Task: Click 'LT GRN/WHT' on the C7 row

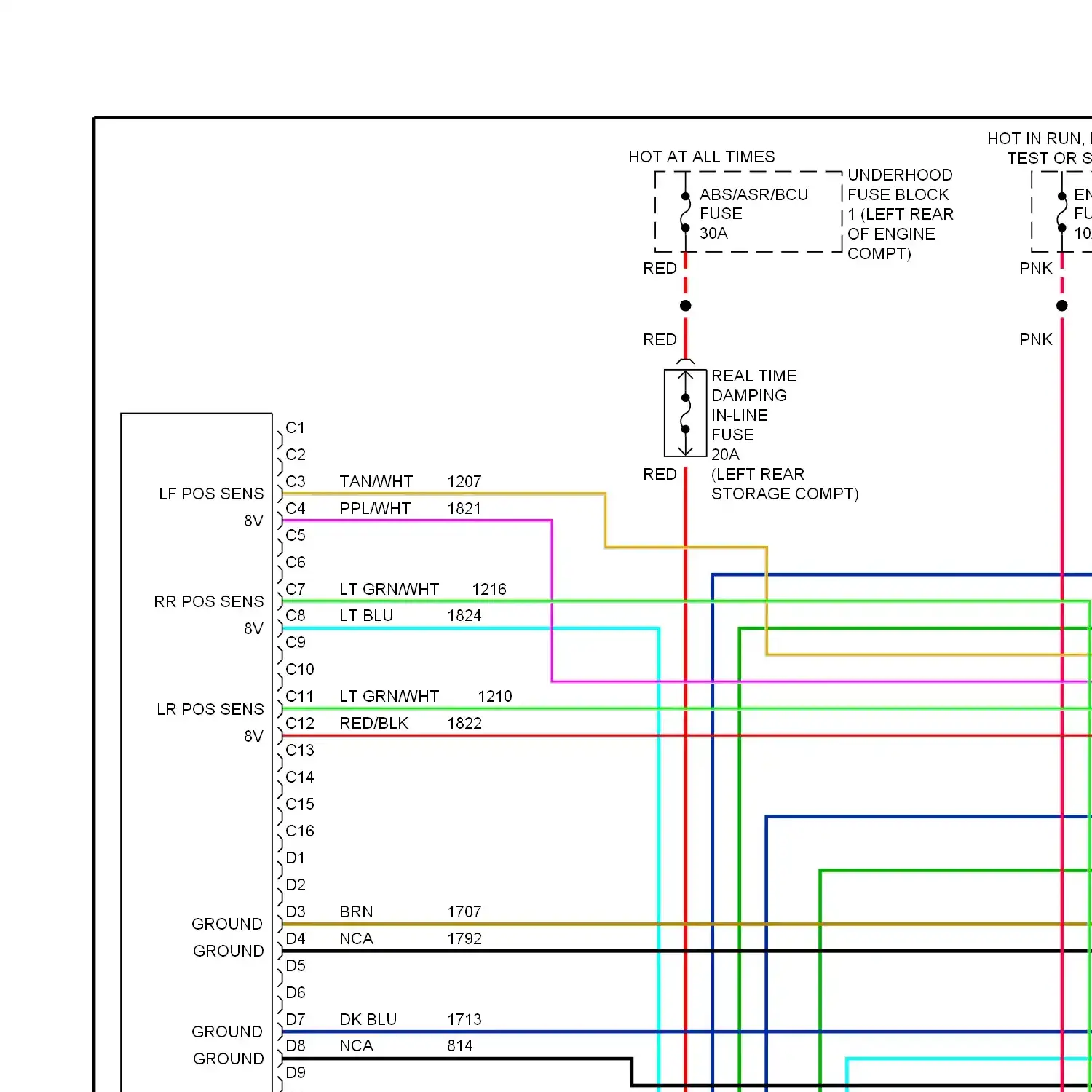Action: coord(389,590)
